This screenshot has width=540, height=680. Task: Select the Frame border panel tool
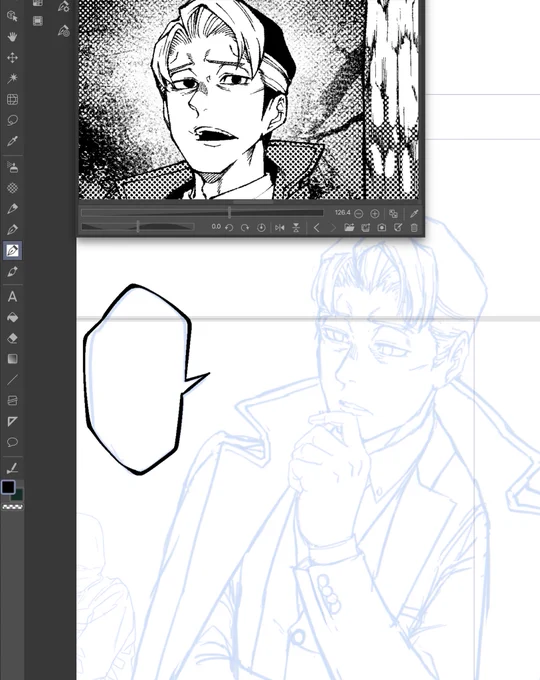click(x=12, y=401)
